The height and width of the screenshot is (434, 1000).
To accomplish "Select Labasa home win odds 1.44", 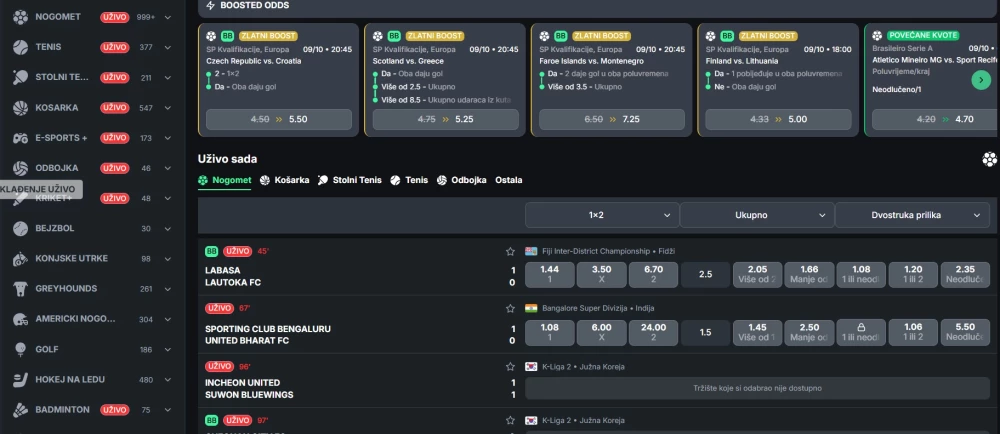I will (549, 274).
